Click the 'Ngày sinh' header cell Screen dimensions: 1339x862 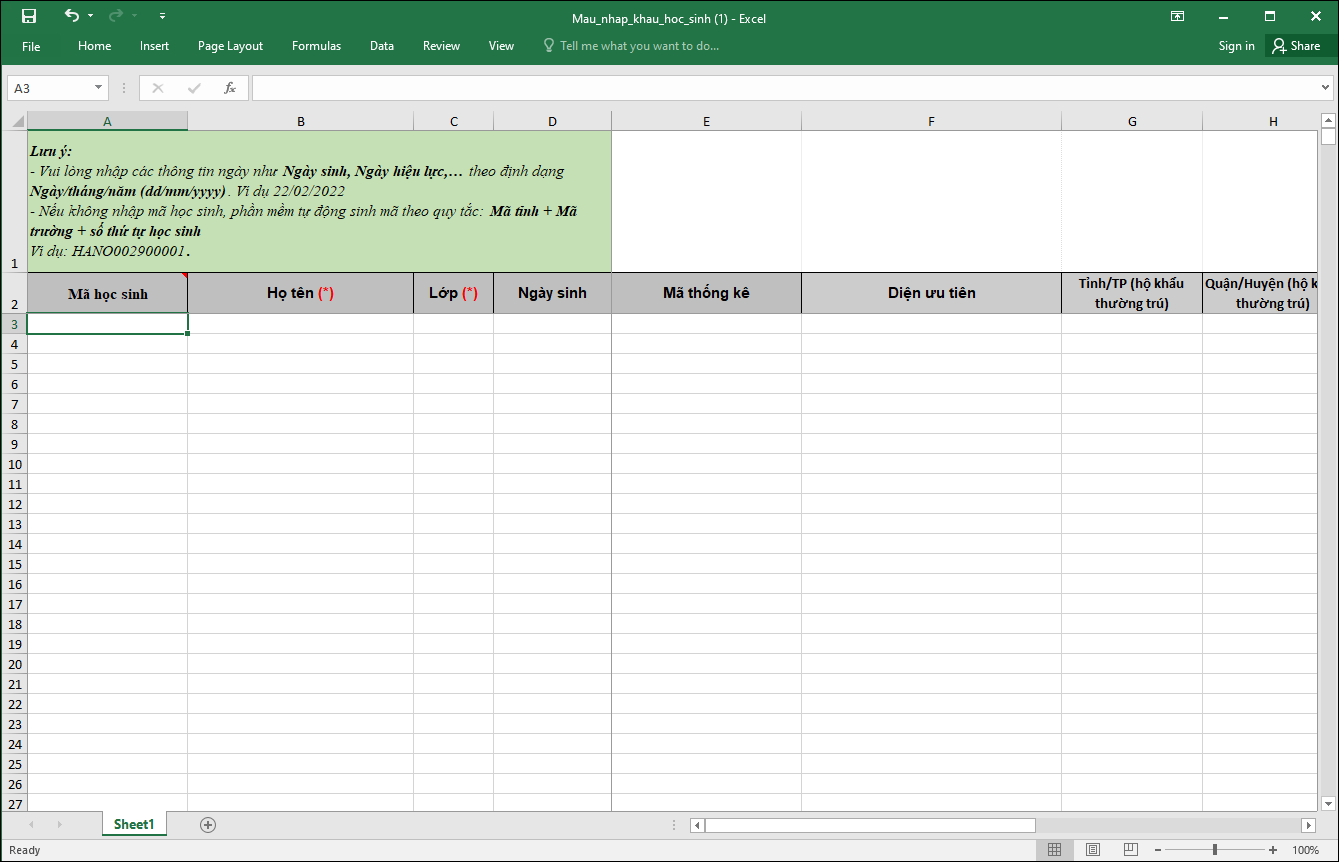(x=552, y=293)
